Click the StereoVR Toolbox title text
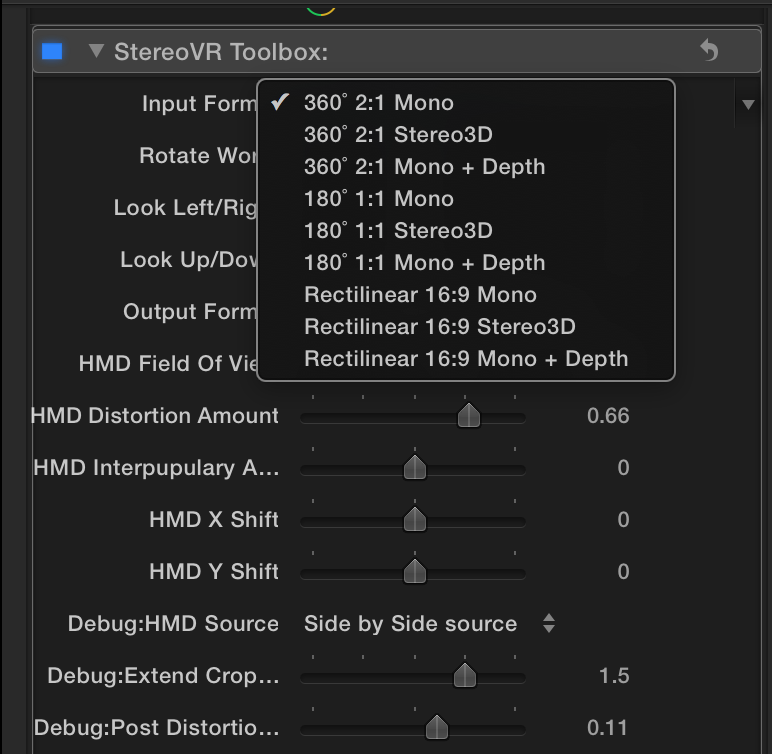Viewport: 772px width, 754px height. tap(221, 52)
